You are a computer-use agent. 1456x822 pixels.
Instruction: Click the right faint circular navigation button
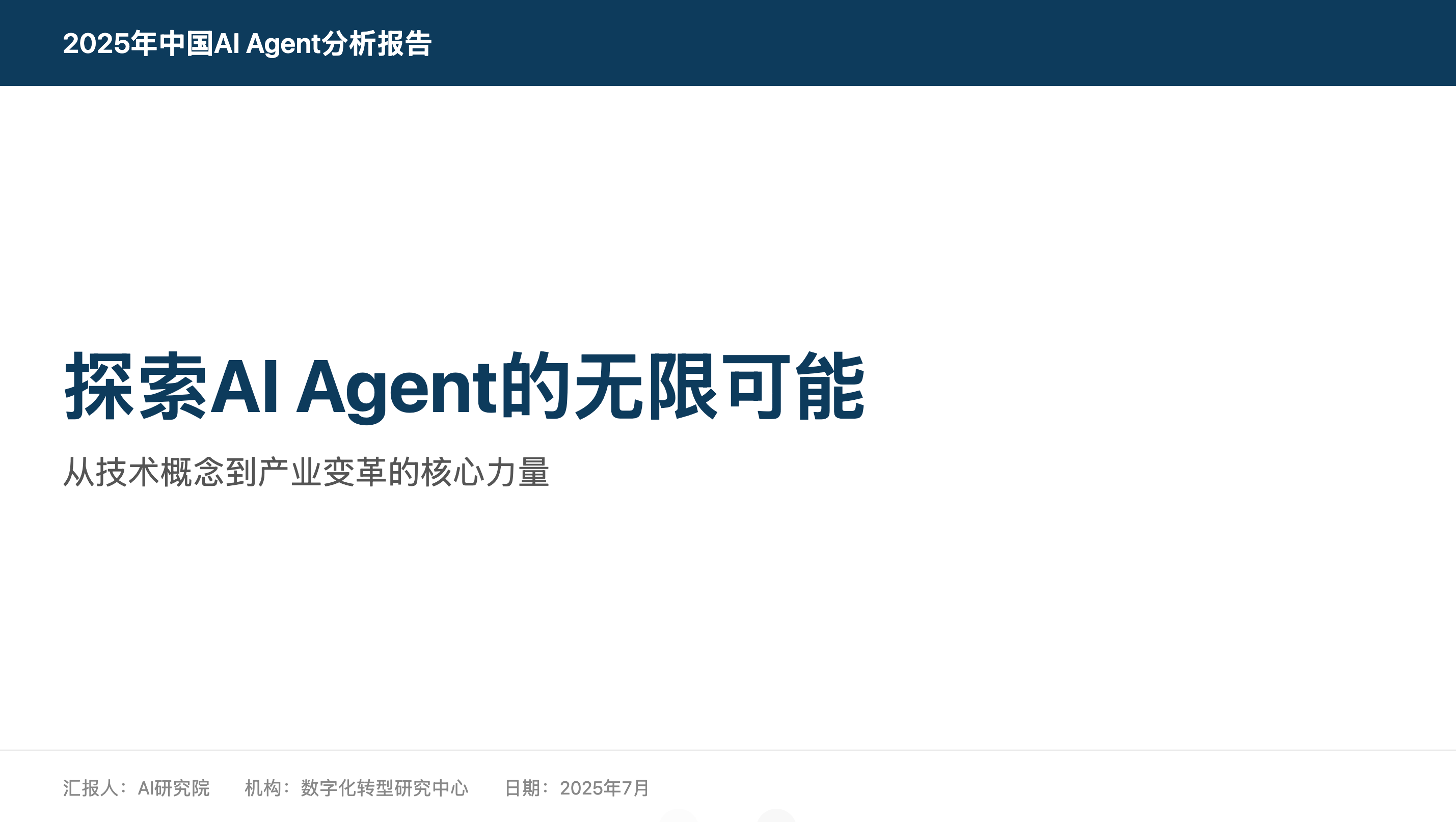point(776,817)
